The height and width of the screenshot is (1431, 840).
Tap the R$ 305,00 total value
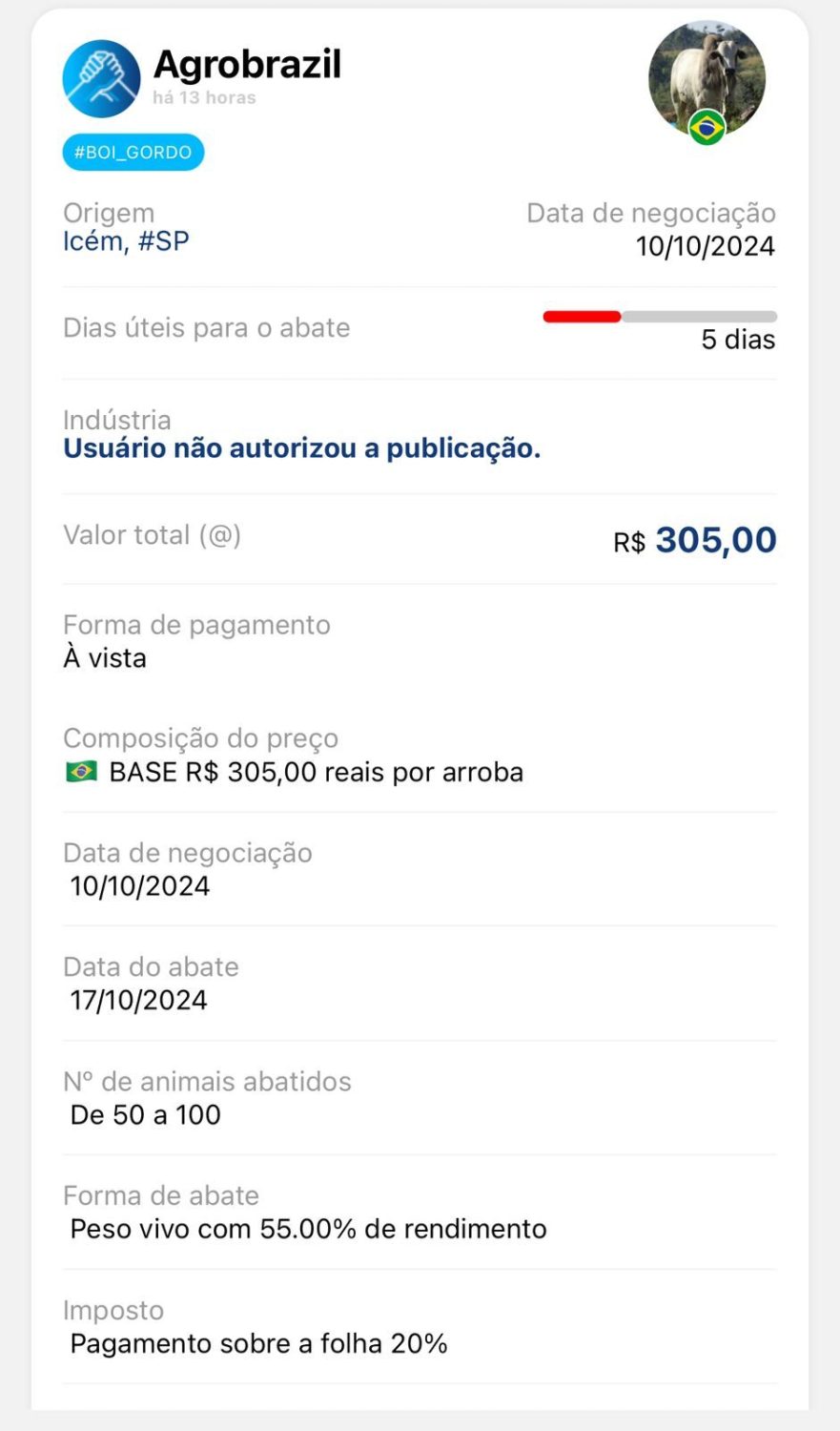(695, 540)
